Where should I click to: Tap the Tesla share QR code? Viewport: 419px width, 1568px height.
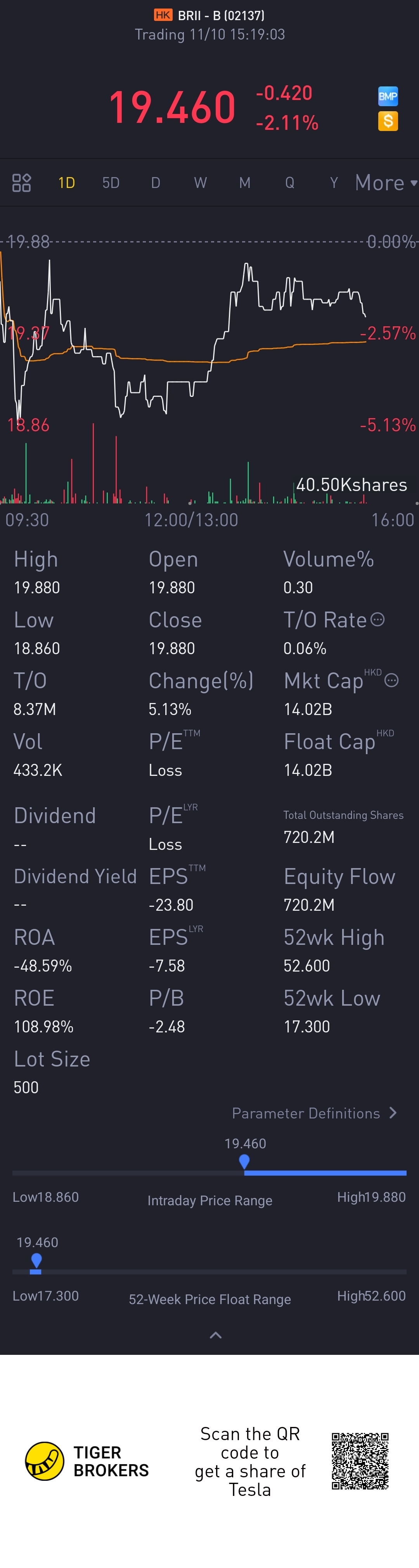click(360, 1461)
